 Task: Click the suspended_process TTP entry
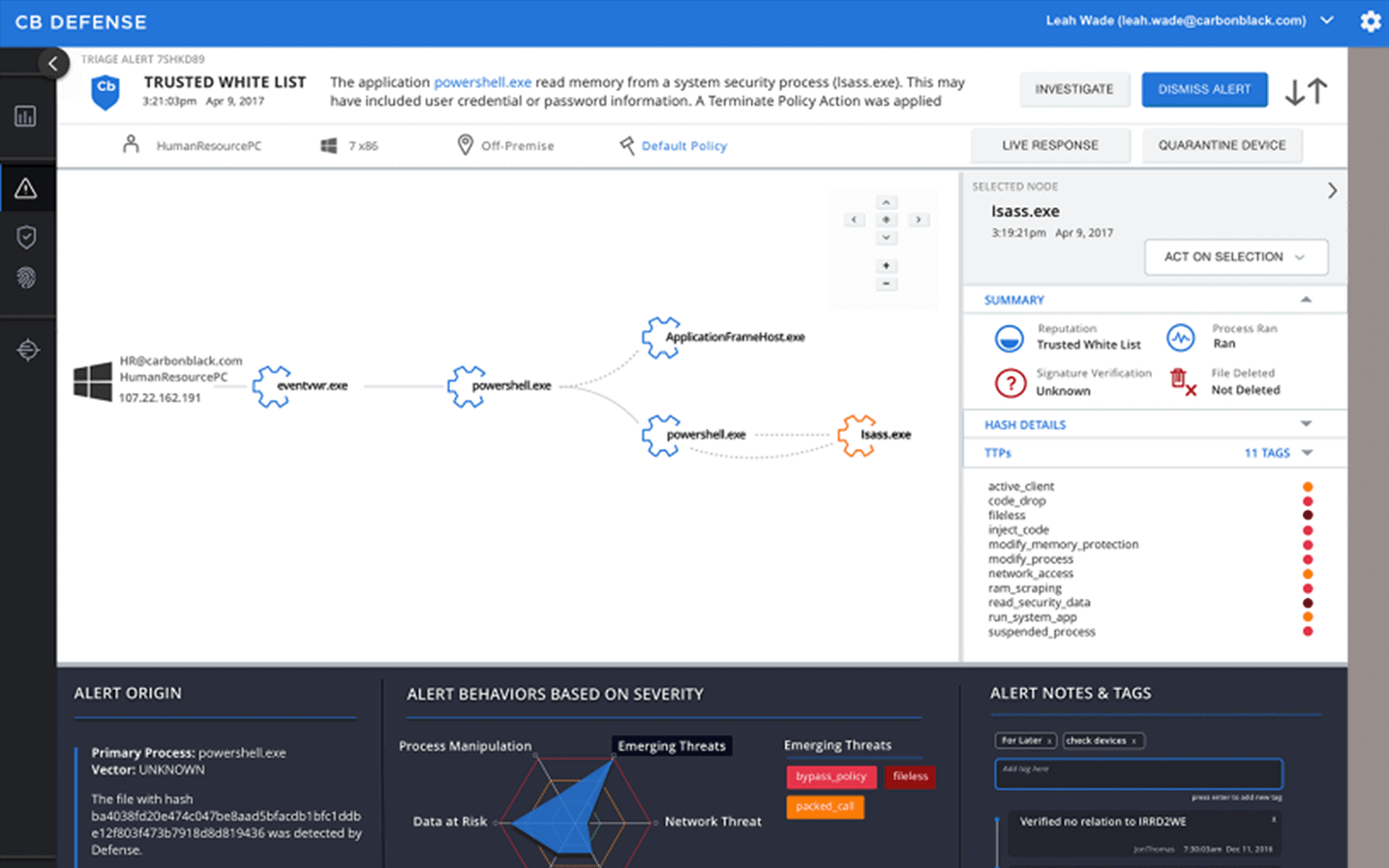[x=1042, y=632]
